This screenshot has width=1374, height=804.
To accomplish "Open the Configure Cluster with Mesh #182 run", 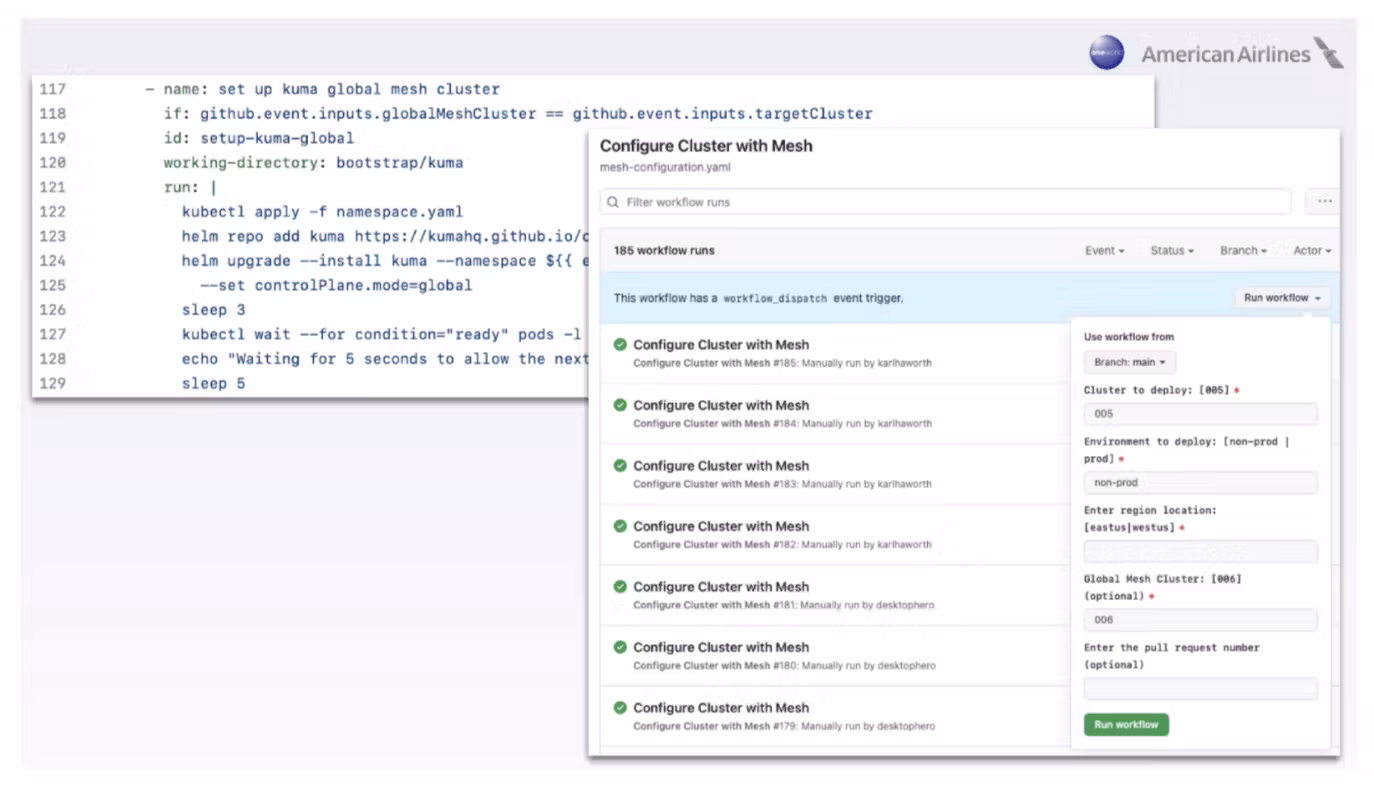I will 720,527.
